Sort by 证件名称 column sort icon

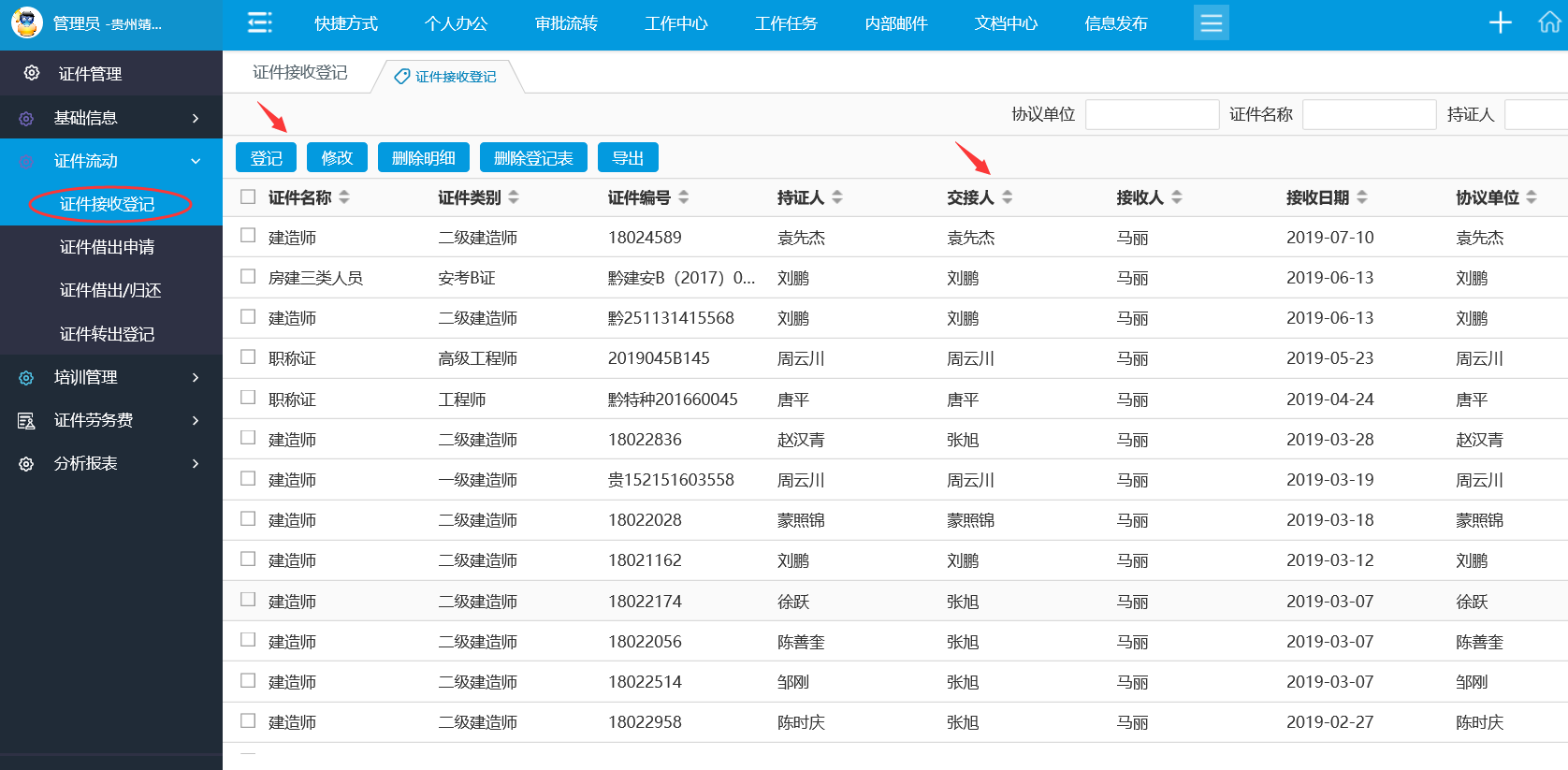(x=344, y=197)
